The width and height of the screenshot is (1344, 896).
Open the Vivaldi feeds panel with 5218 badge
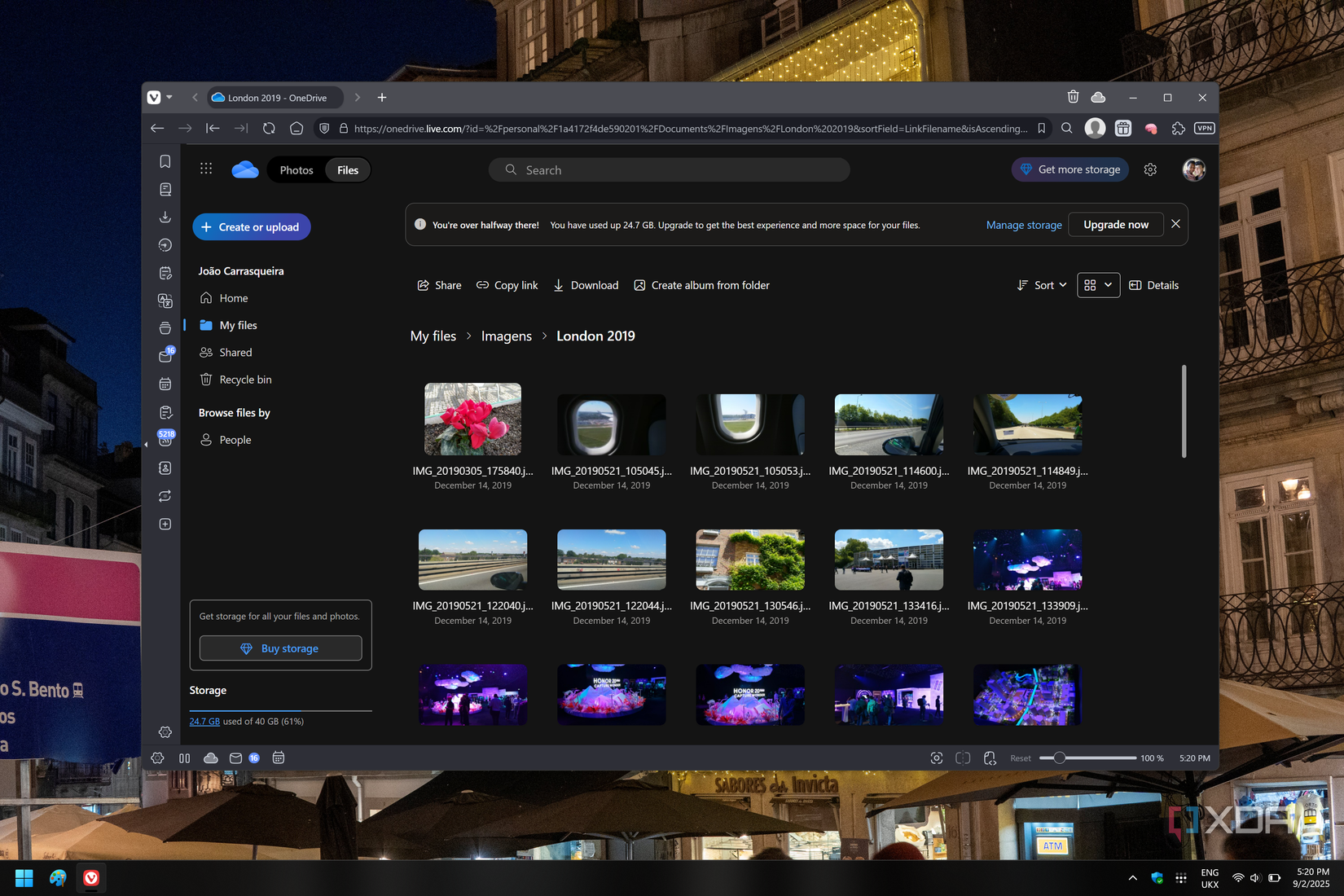coord(165,439)
